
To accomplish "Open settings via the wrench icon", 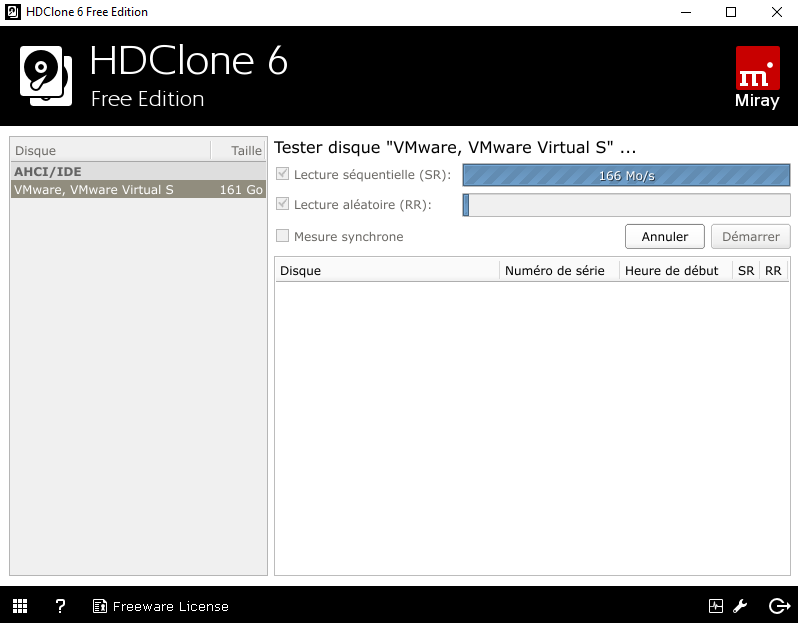I will (741, 606).
